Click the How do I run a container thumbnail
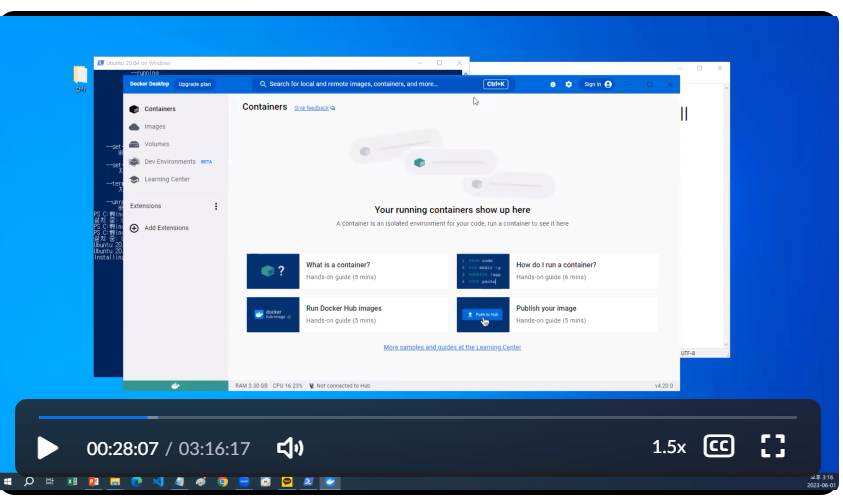The image size is (843, 496). point(484,272)
